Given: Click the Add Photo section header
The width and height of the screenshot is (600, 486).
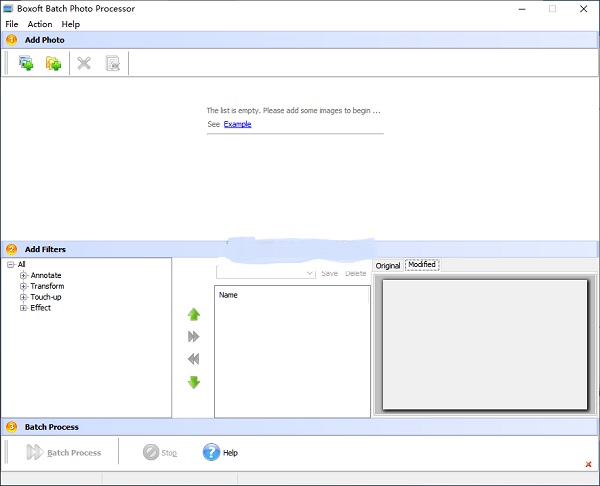Looking at the screenshot, I should [x=299, y=40].
